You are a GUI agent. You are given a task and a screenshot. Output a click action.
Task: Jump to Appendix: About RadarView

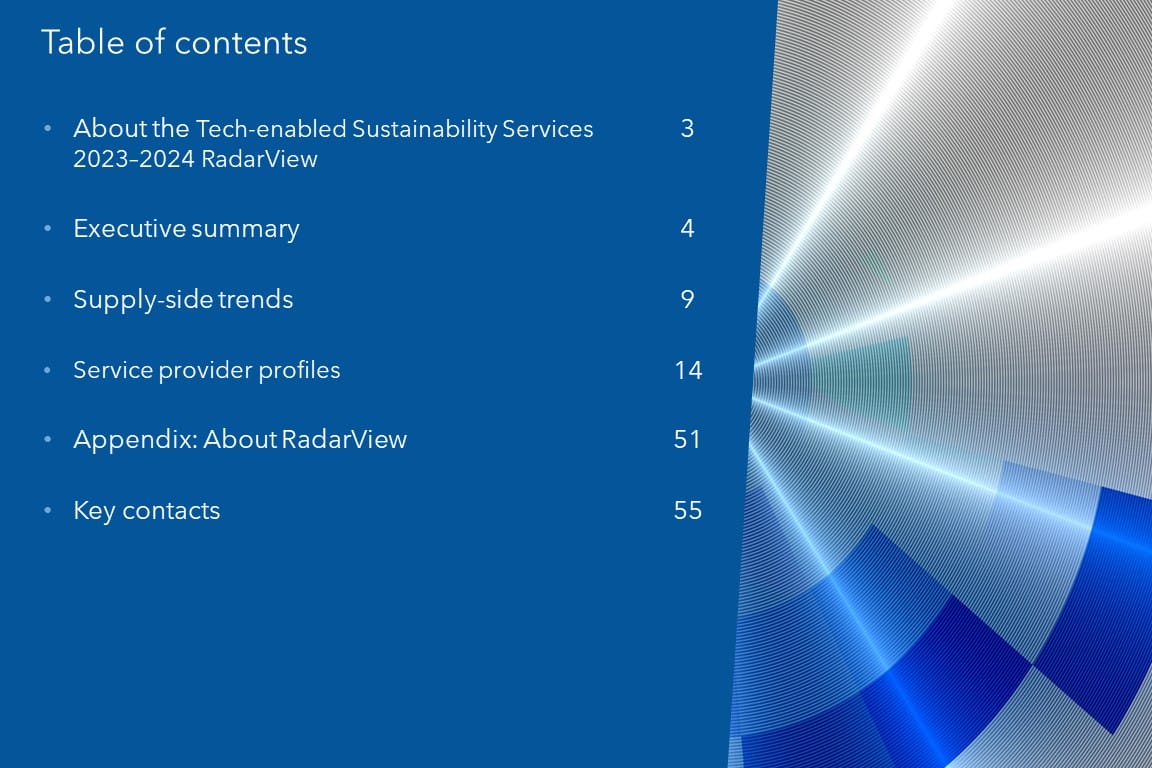[x=240, y=440]
